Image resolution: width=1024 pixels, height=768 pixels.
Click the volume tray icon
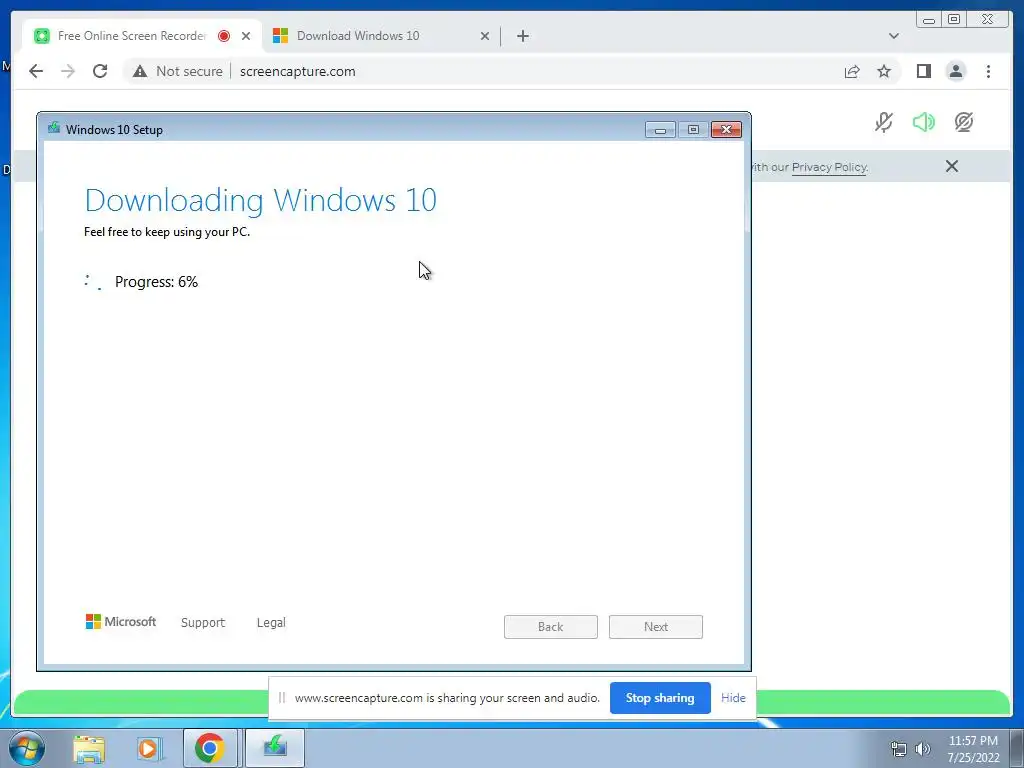(922, 749)
